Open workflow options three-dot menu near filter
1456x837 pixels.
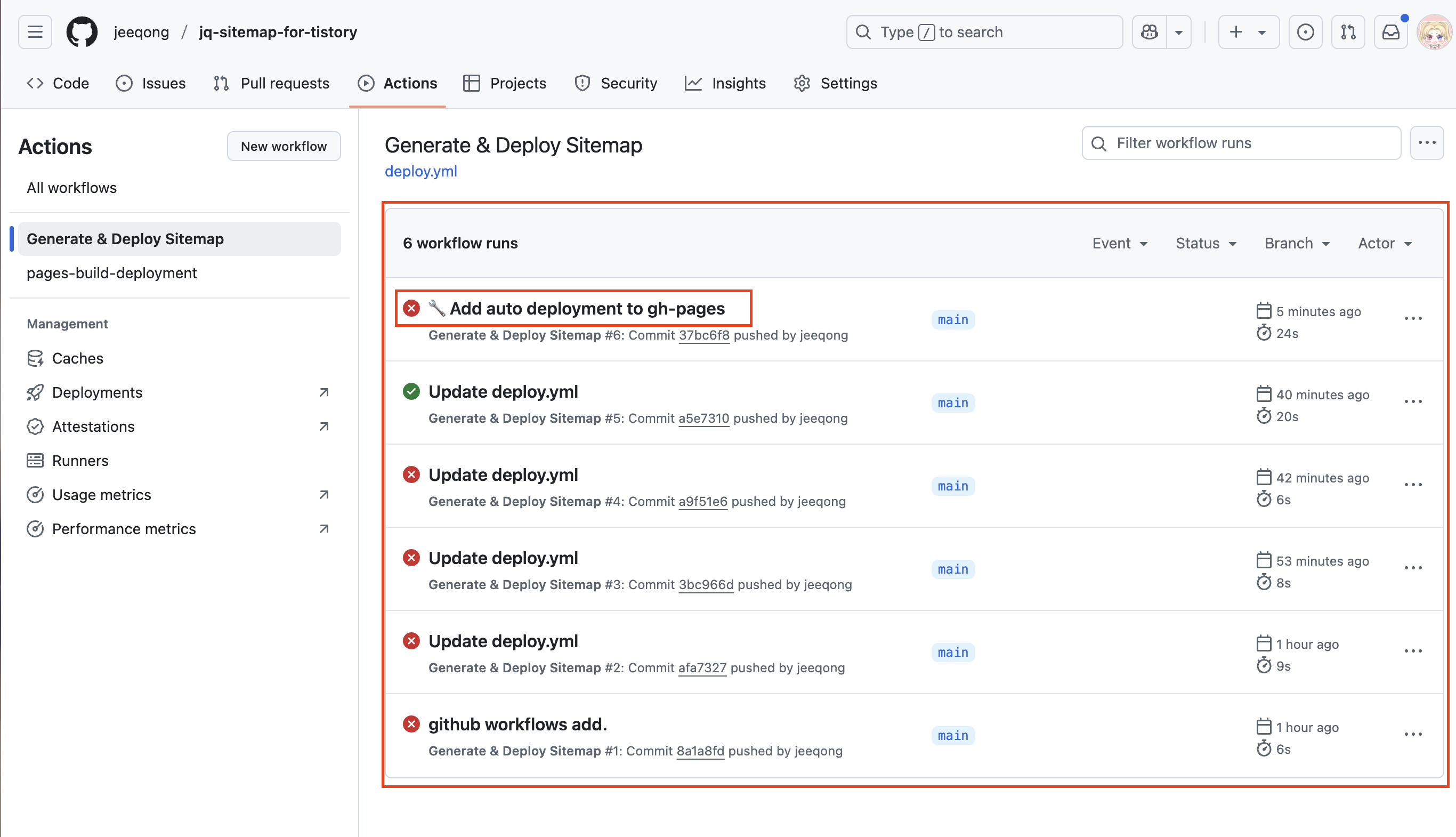[x=1427, y=143]
